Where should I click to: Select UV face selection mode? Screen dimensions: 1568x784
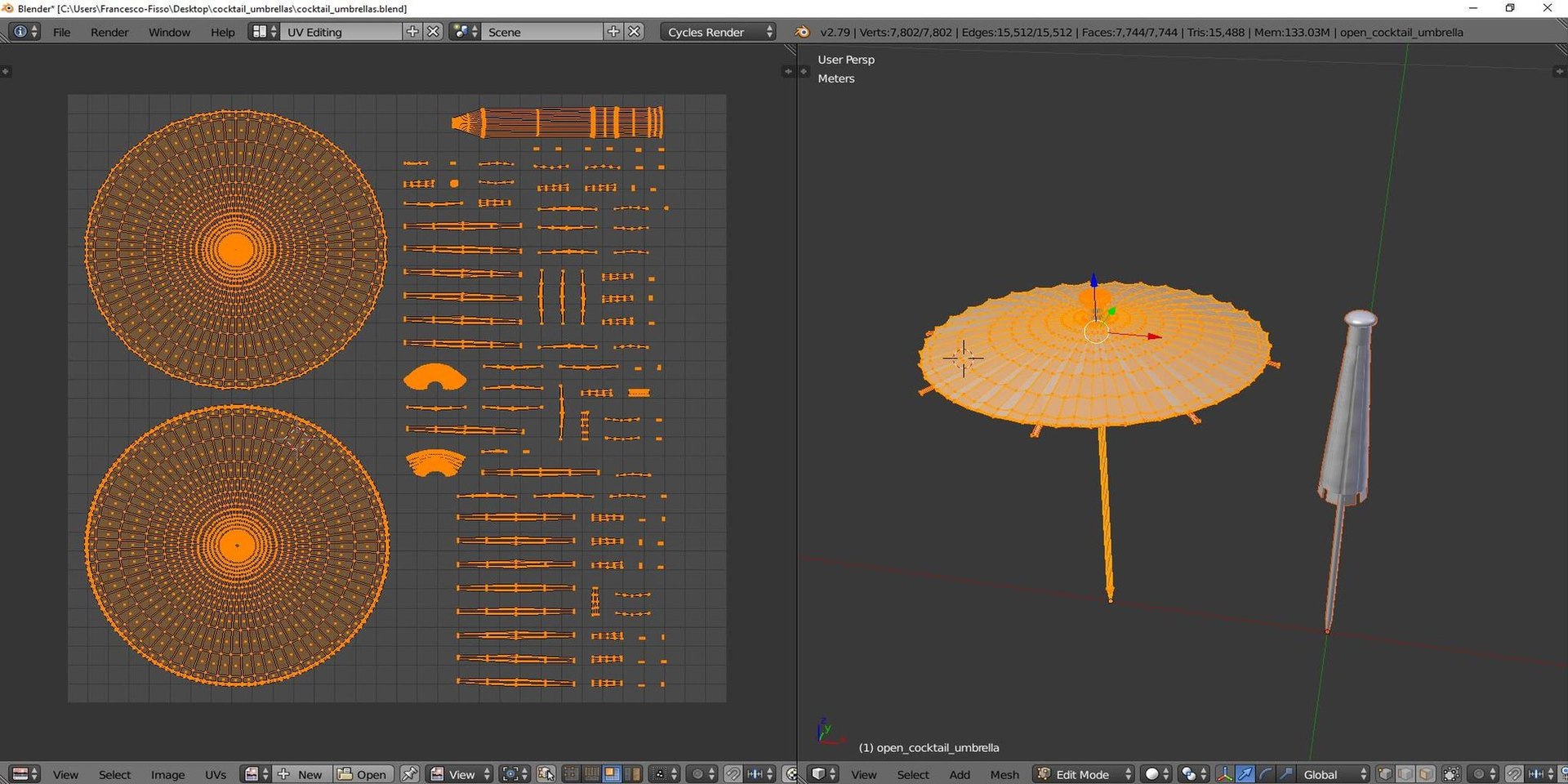click(612, 773)
